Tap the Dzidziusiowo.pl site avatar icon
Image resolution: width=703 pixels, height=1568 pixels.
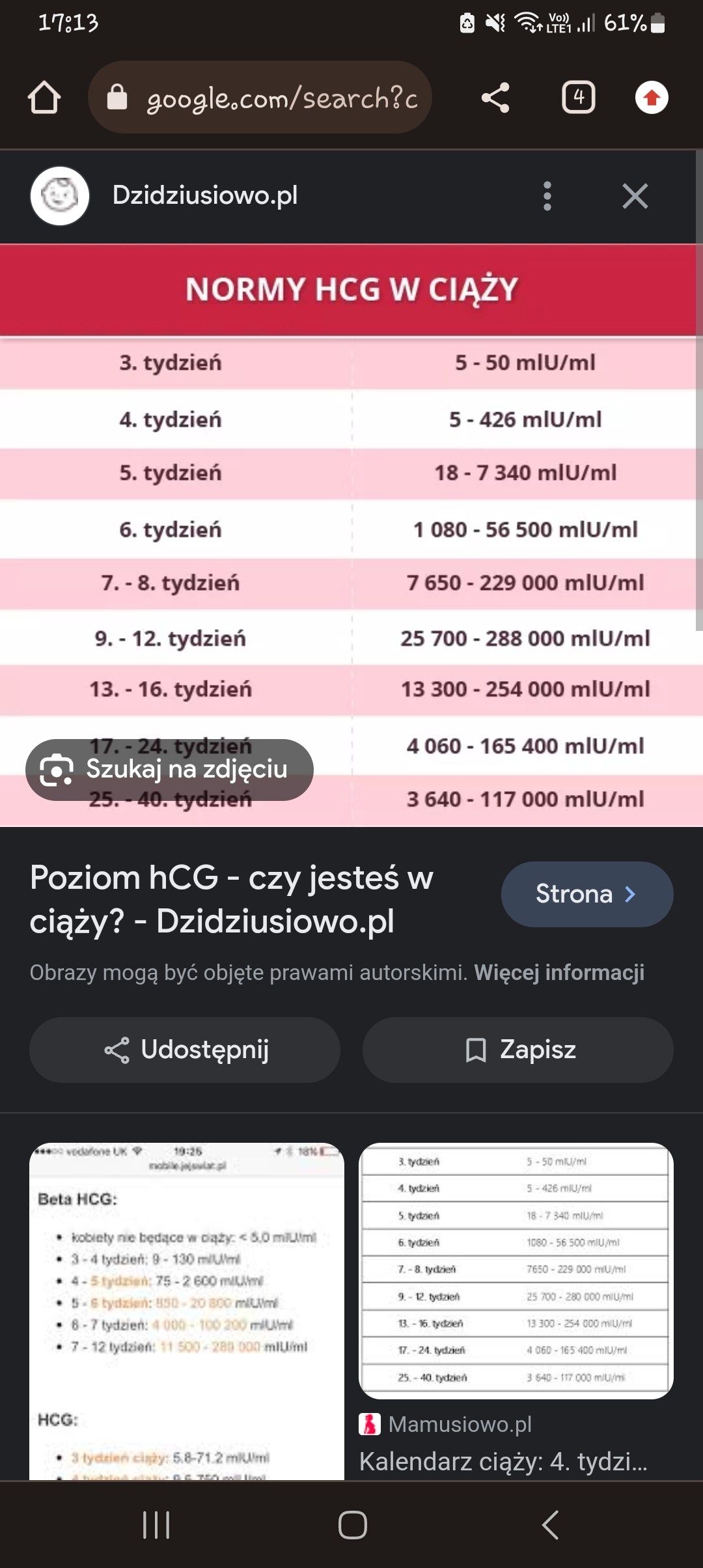(x=60, y=196)
